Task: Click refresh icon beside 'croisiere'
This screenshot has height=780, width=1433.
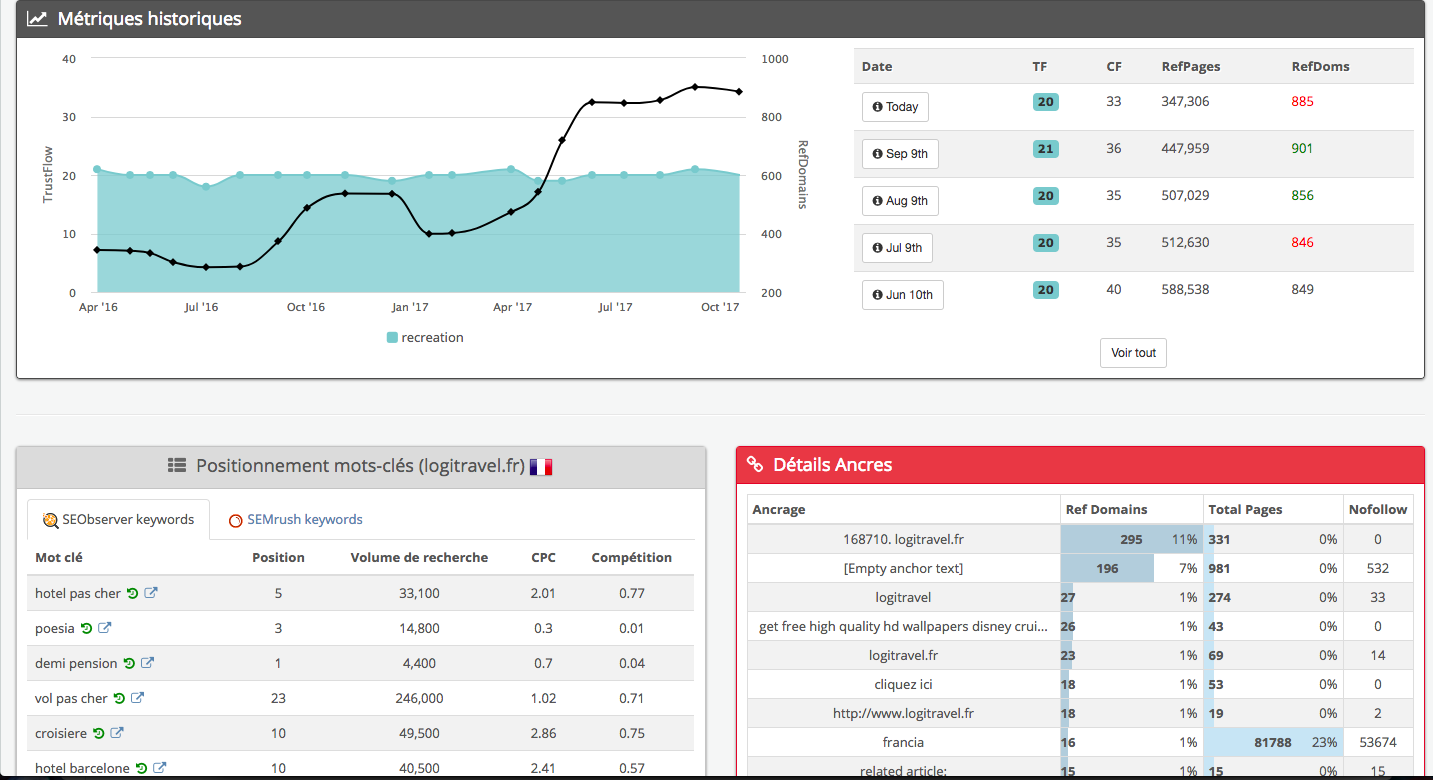Action: (98, 734)
